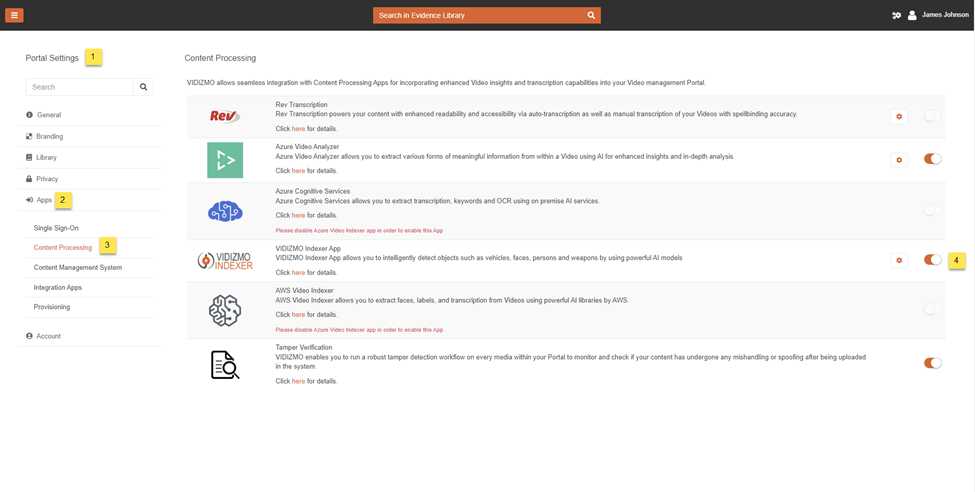The width and height of the screenshot is (975, 492).
Task: Click the Portal Settings search input field
Action: 79,87
